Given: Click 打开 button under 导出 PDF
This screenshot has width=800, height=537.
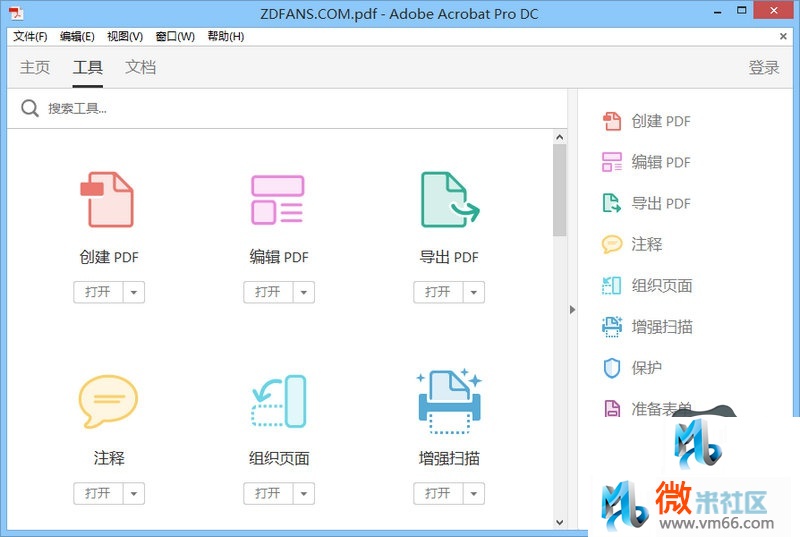Looking at the screenshot, I should click(x=438, y=292).
